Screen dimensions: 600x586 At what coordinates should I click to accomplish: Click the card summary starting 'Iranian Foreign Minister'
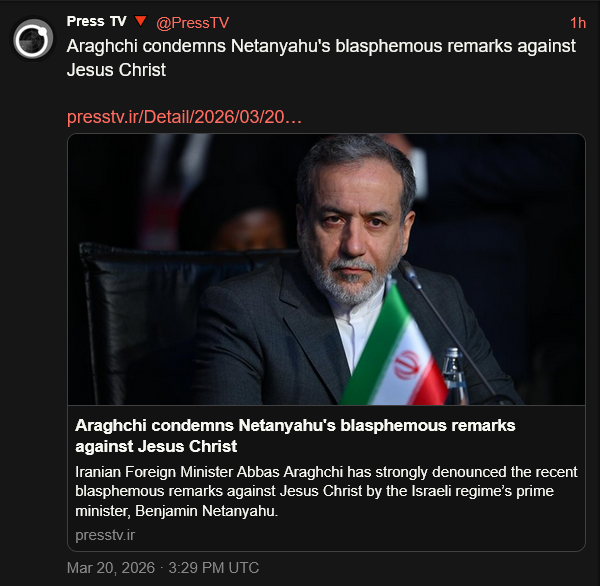(x=326, y=491)
